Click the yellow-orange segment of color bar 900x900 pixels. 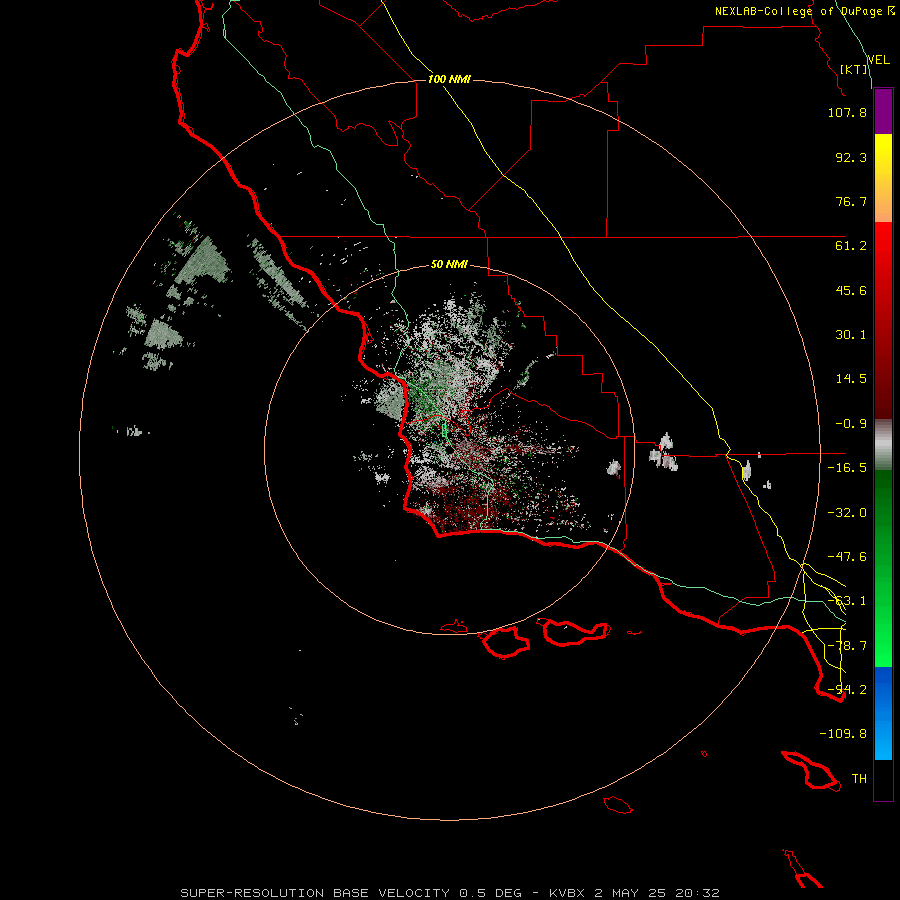(883, 178)
